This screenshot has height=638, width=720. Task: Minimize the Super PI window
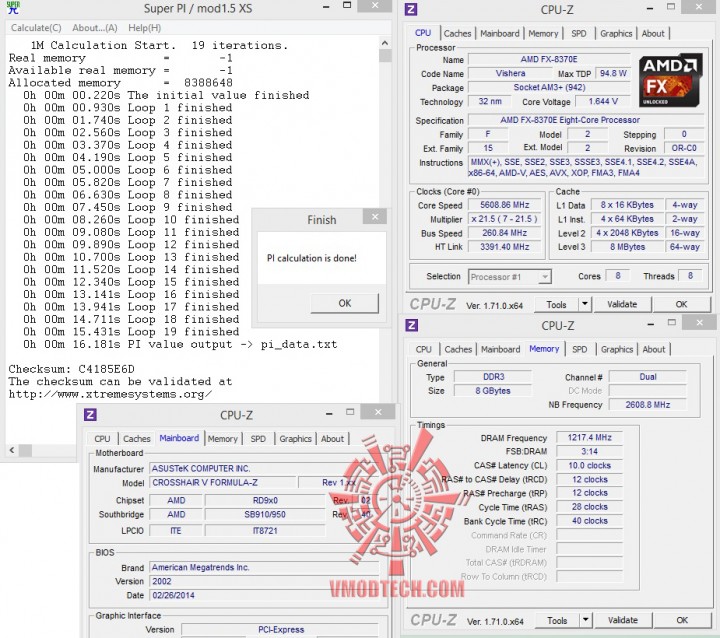(326, 7)
